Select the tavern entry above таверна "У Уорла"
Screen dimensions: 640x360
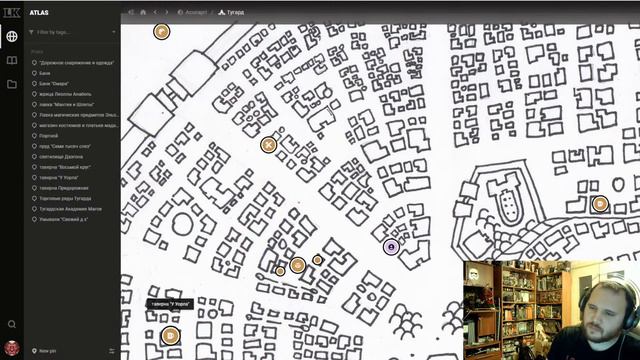(62, 167)
